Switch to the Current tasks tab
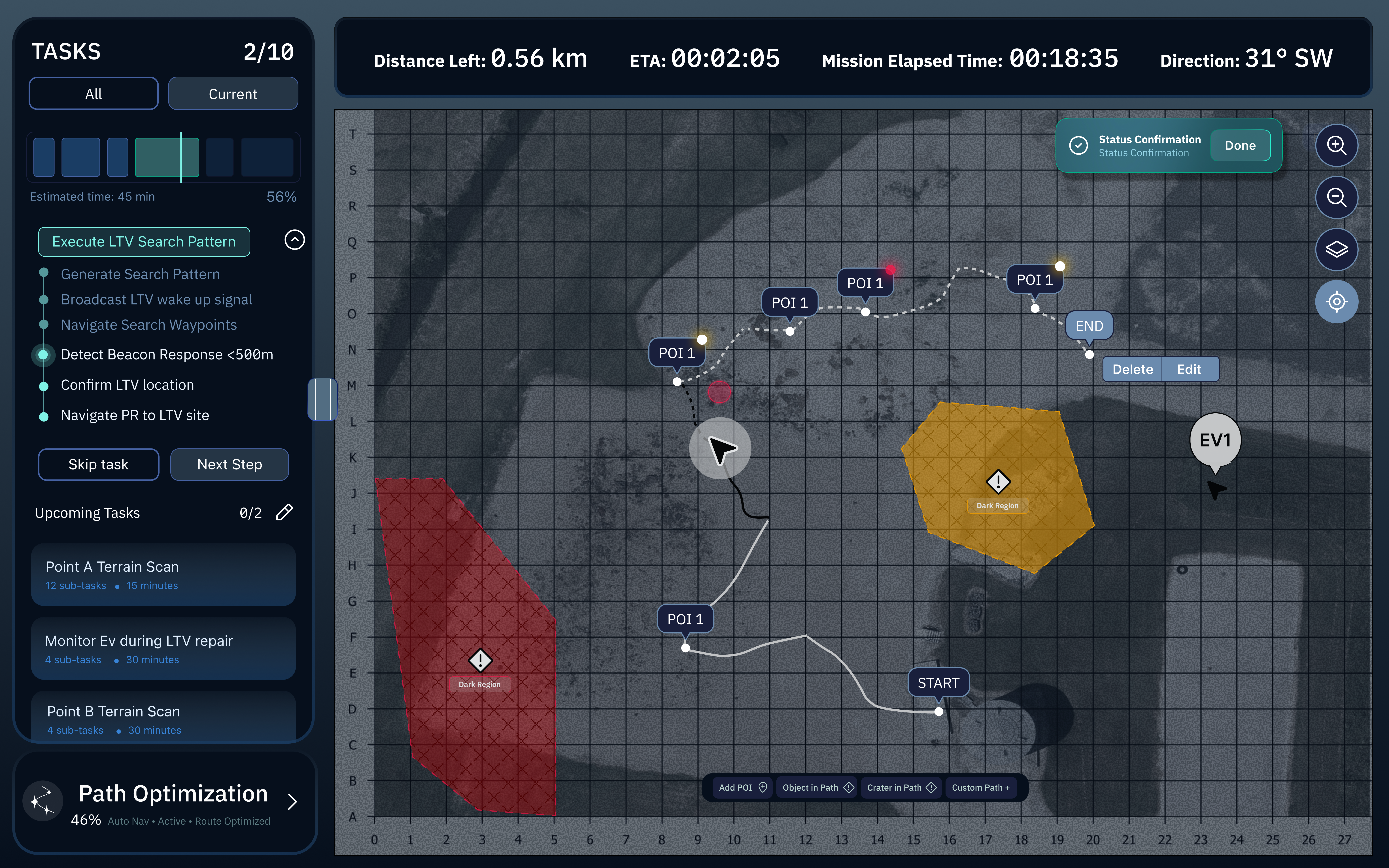This screenshot has height=868, width=1389. (x=233, y=93)
